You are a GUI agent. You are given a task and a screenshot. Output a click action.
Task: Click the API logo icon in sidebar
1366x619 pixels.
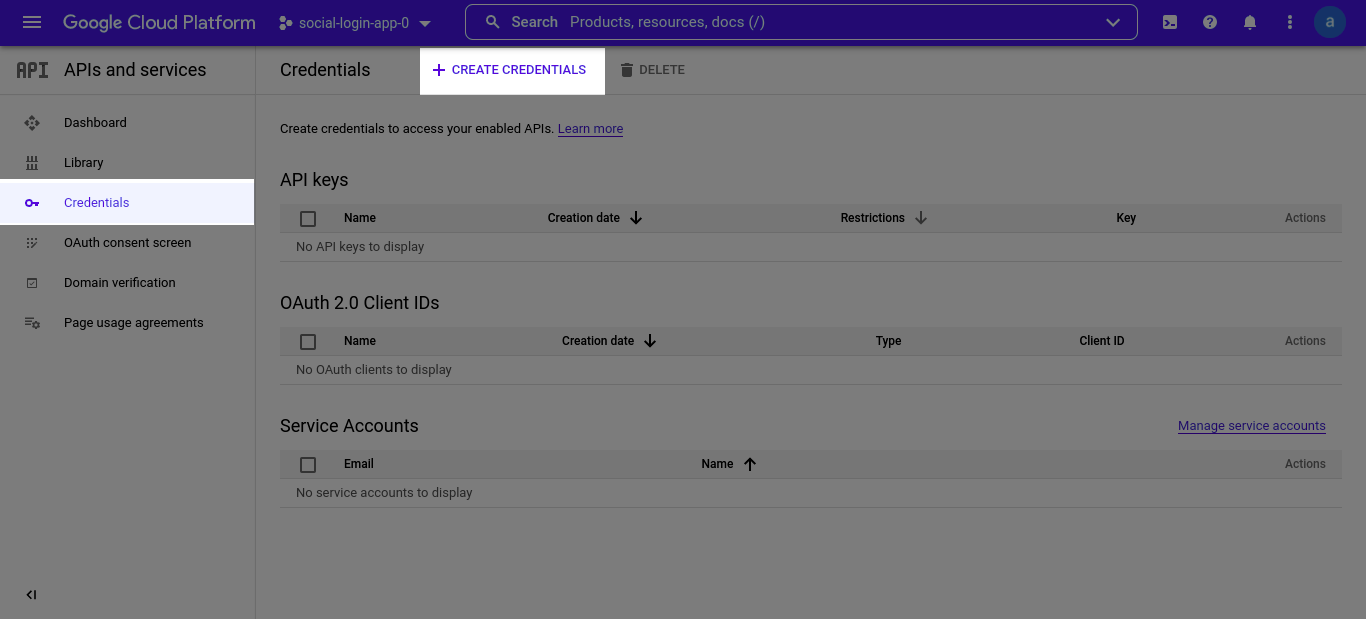click(x=32, y=70)
